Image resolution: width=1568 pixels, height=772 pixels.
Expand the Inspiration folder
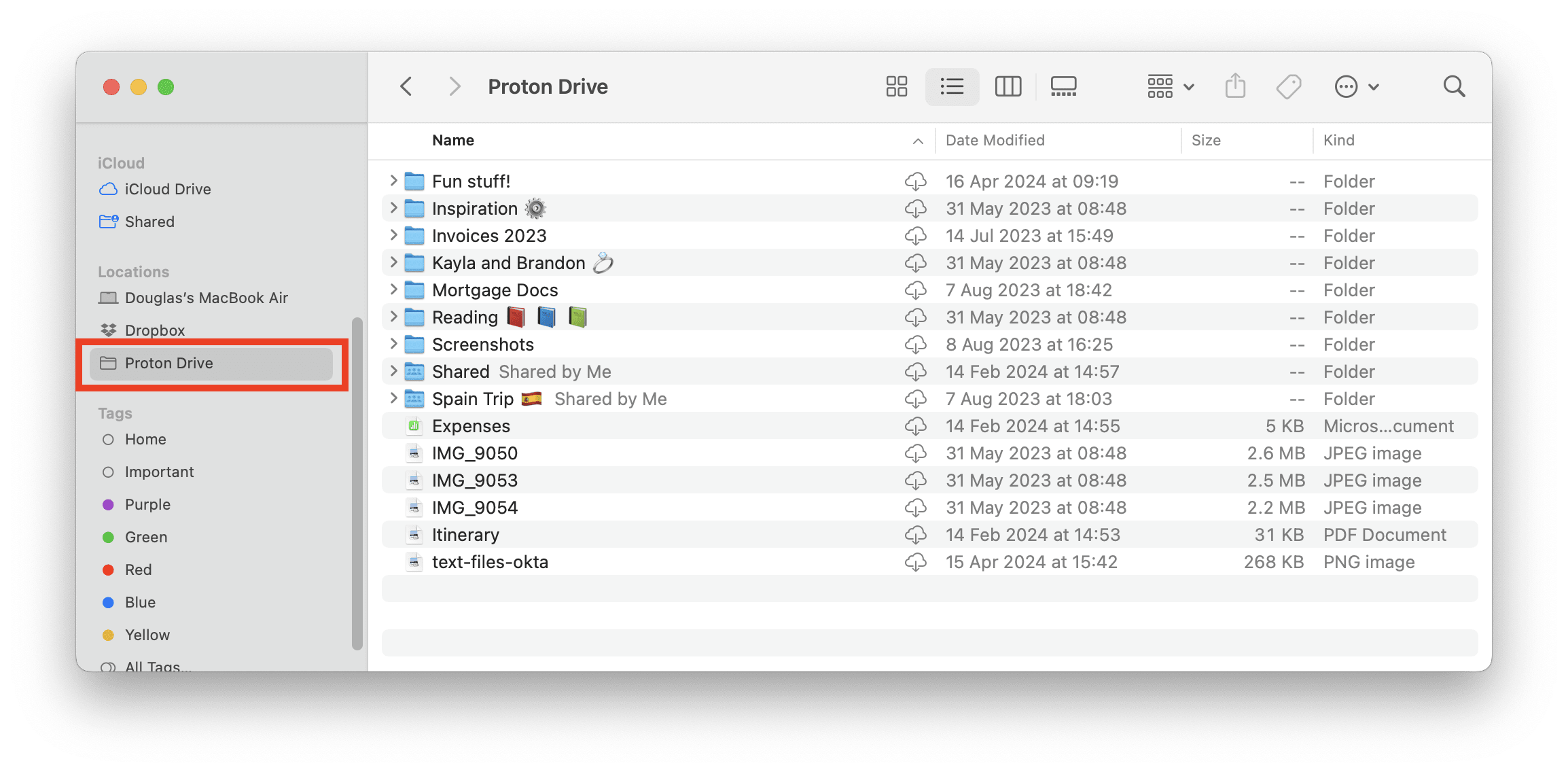(393, 208)
